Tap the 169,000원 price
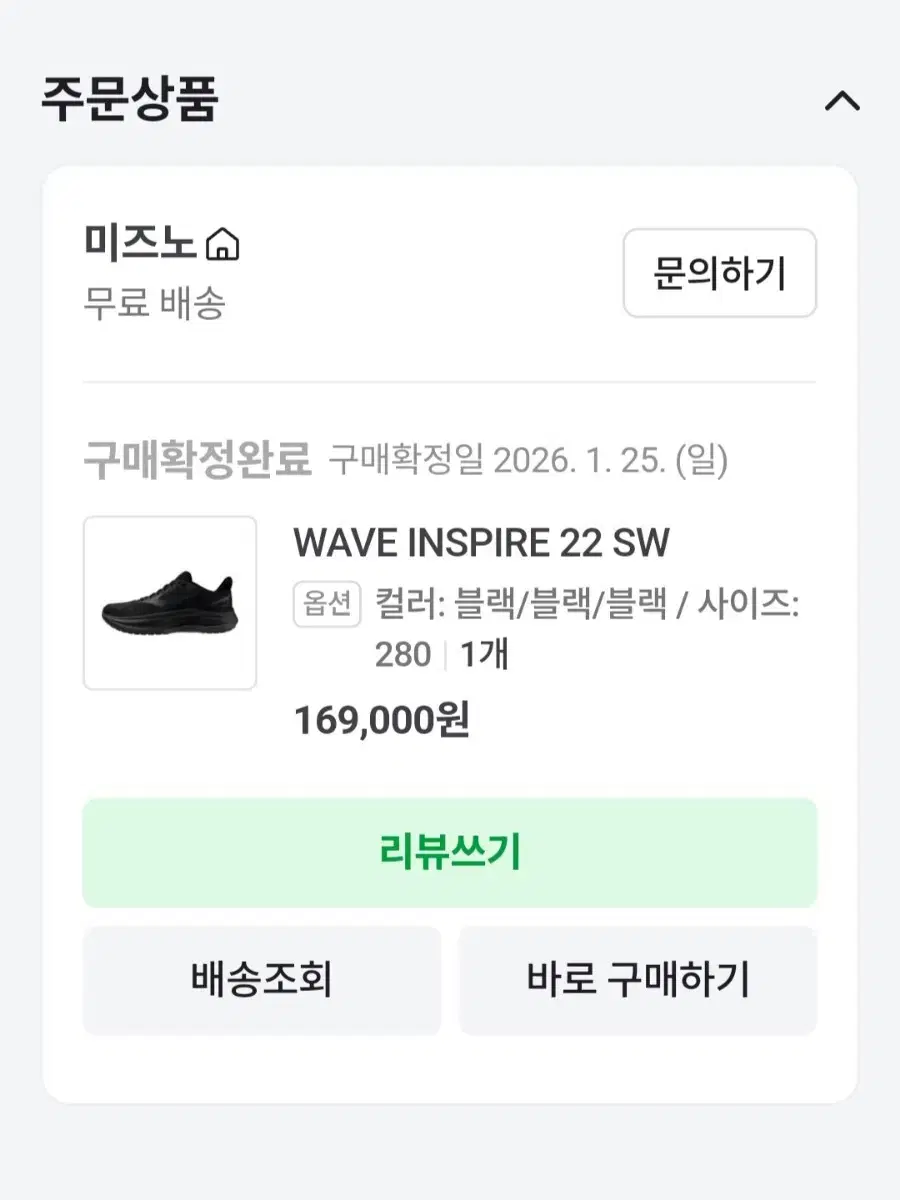This screenshot has width=900, height=1200. pyautogui.click(x=381, y=720)
